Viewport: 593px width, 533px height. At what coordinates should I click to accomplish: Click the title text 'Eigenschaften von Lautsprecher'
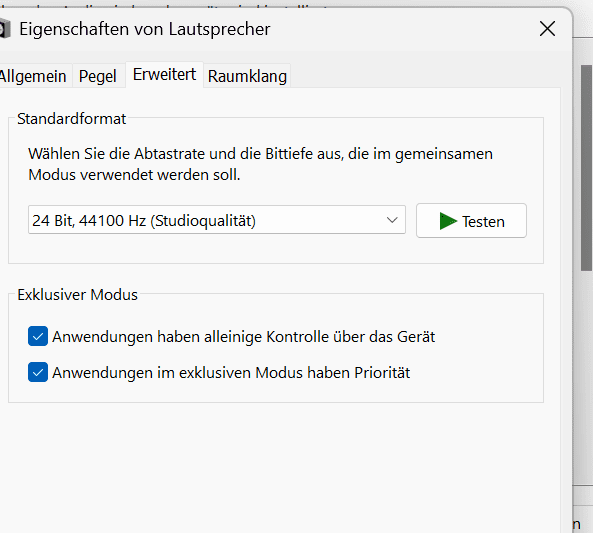coord(145,29)
